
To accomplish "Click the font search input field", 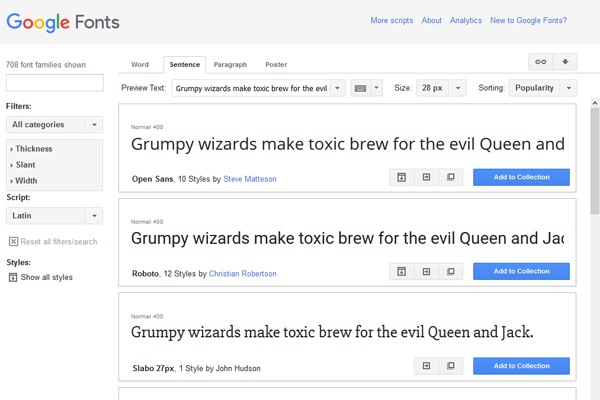I will 55,83.
